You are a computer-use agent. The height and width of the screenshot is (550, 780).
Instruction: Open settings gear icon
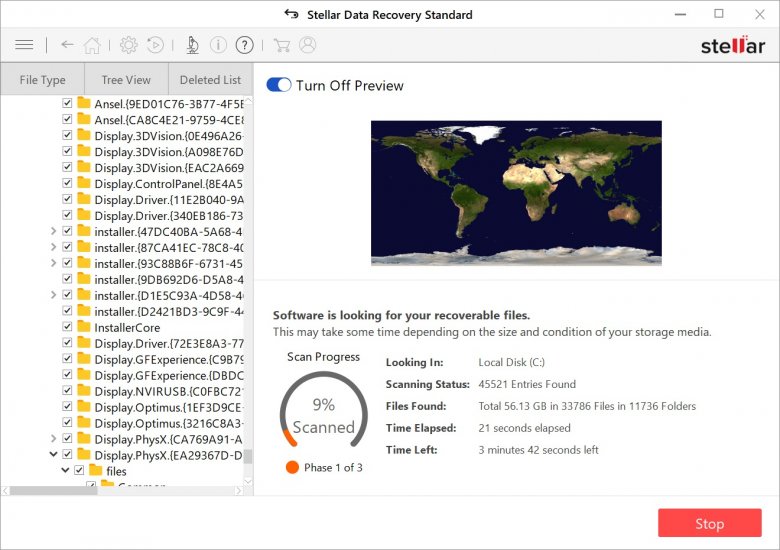[x=129, y=45]
